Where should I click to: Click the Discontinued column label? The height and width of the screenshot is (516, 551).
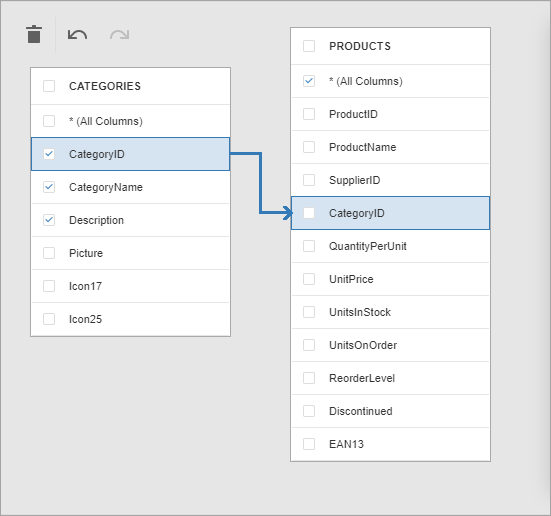click(x=361, y=411)
